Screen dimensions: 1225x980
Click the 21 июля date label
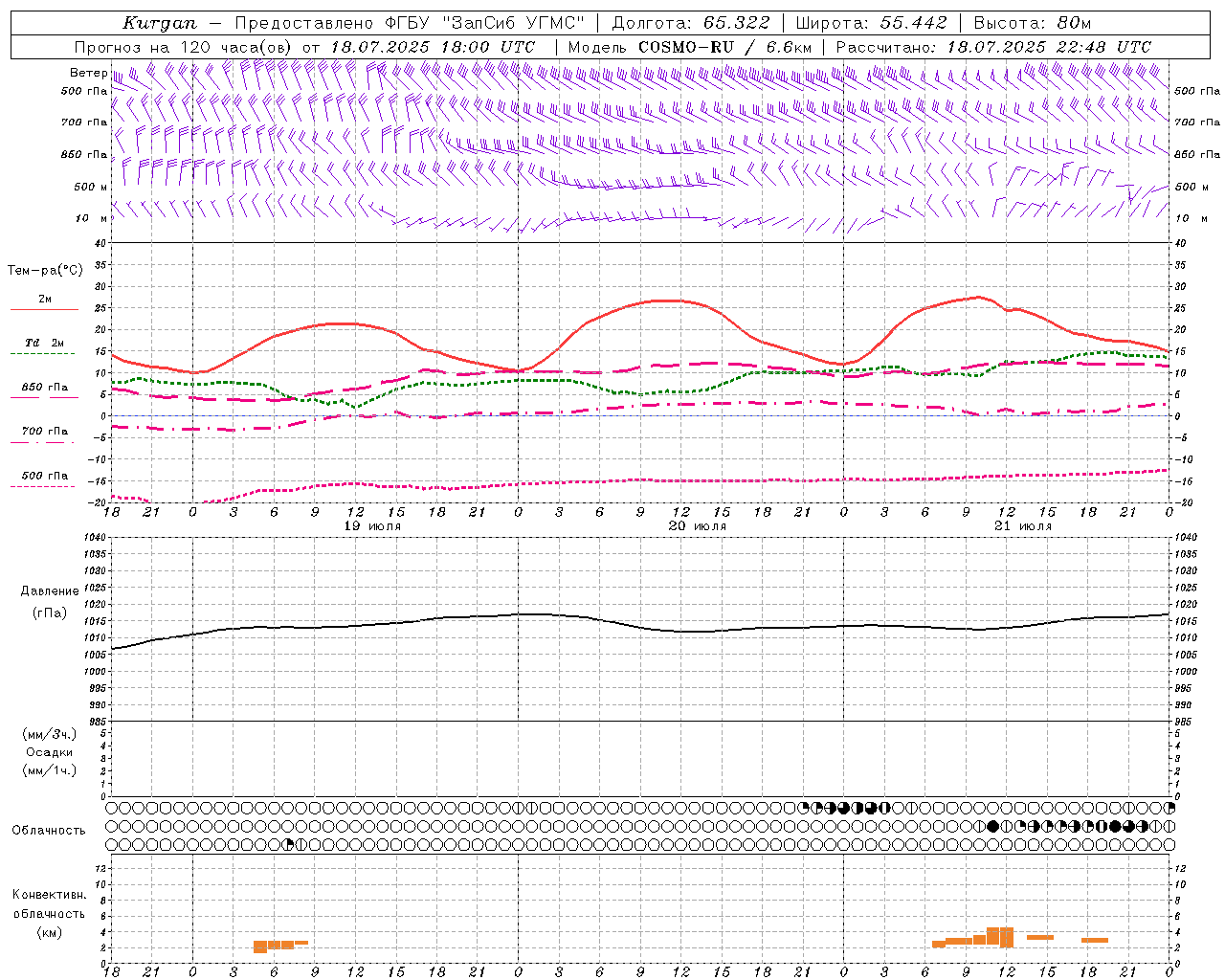pos(1023,526)
